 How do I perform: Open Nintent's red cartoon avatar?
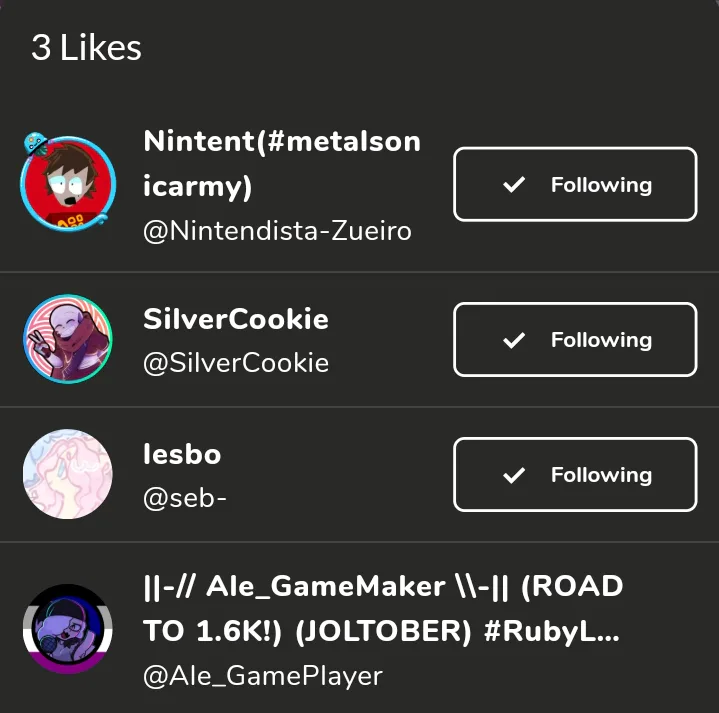click(x=68, y=186)
